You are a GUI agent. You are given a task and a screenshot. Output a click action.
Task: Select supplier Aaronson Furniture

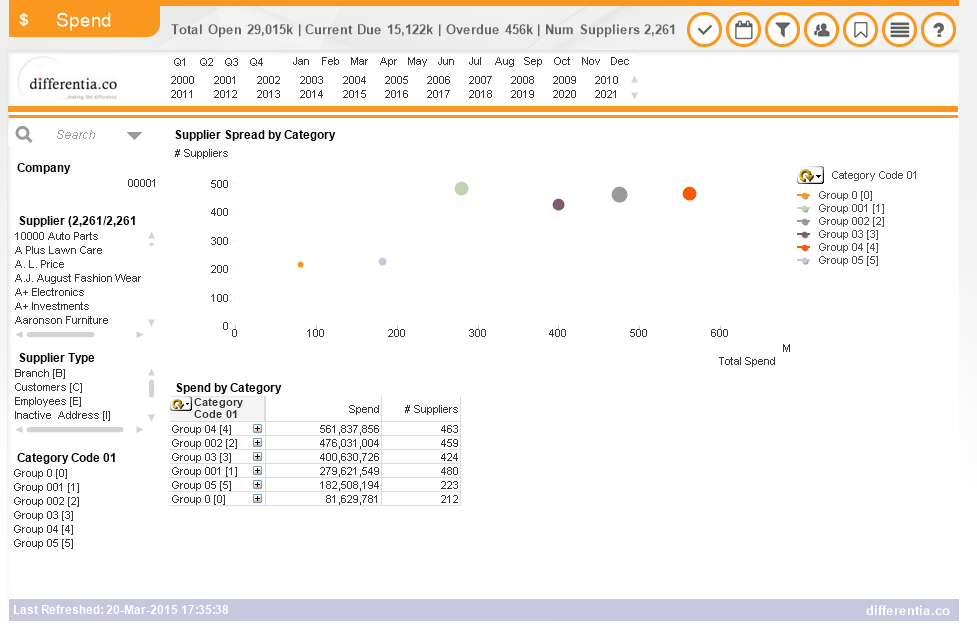tap(61, 320)
